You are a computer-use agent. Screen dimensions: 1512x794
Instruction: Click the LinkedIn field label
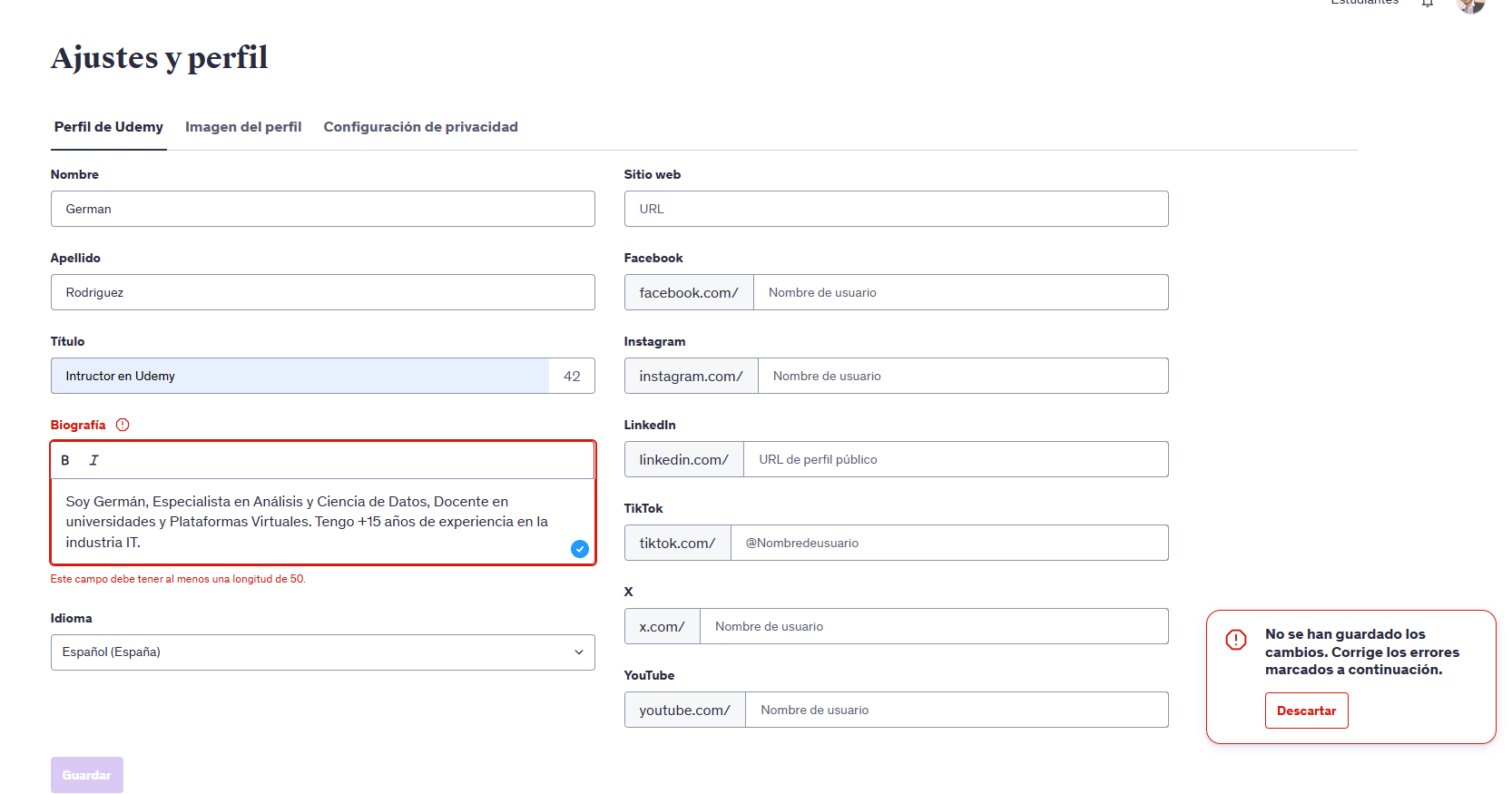tap(650, 425)
